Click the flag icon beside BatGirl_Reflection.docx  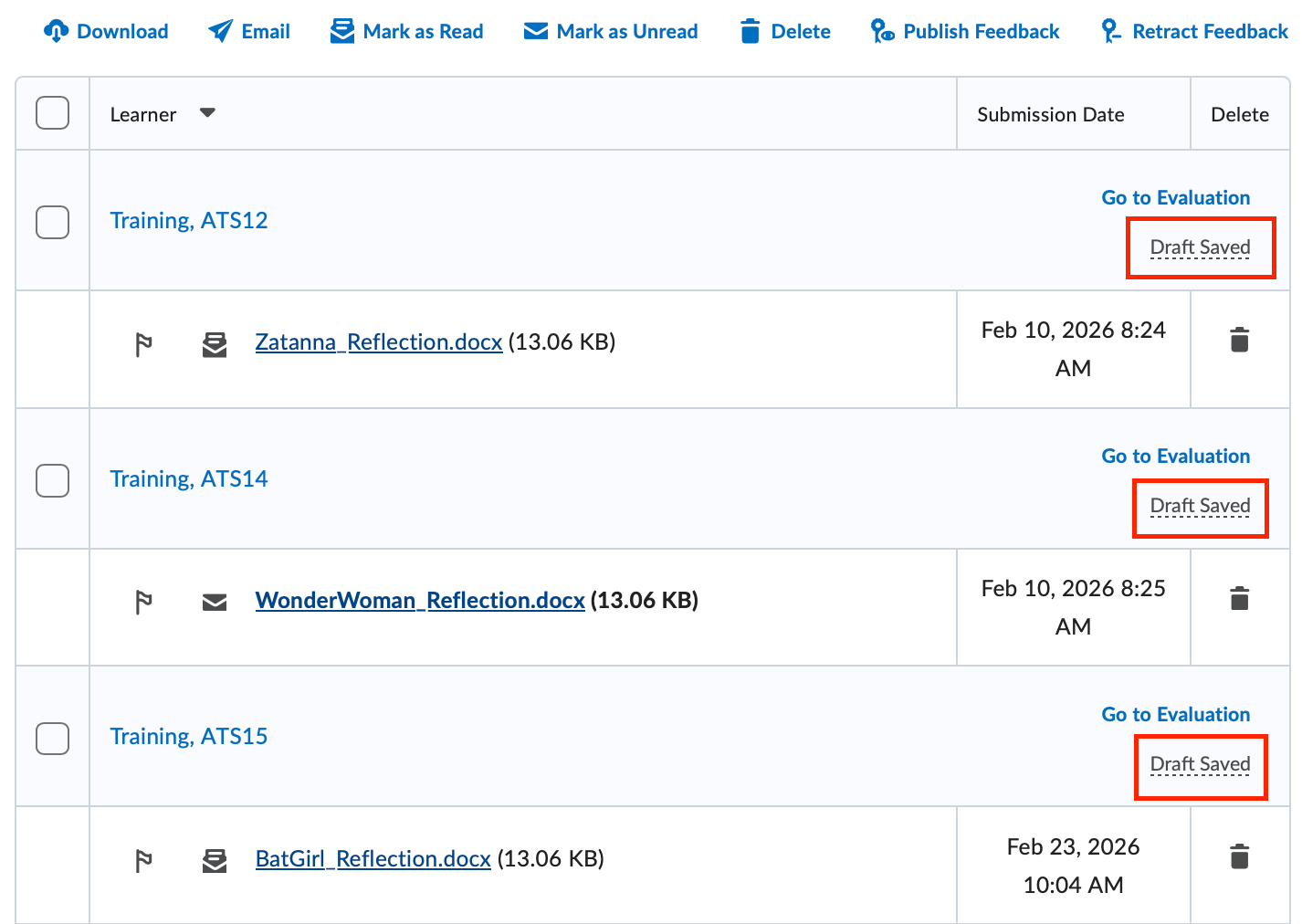tap(143, 861)
